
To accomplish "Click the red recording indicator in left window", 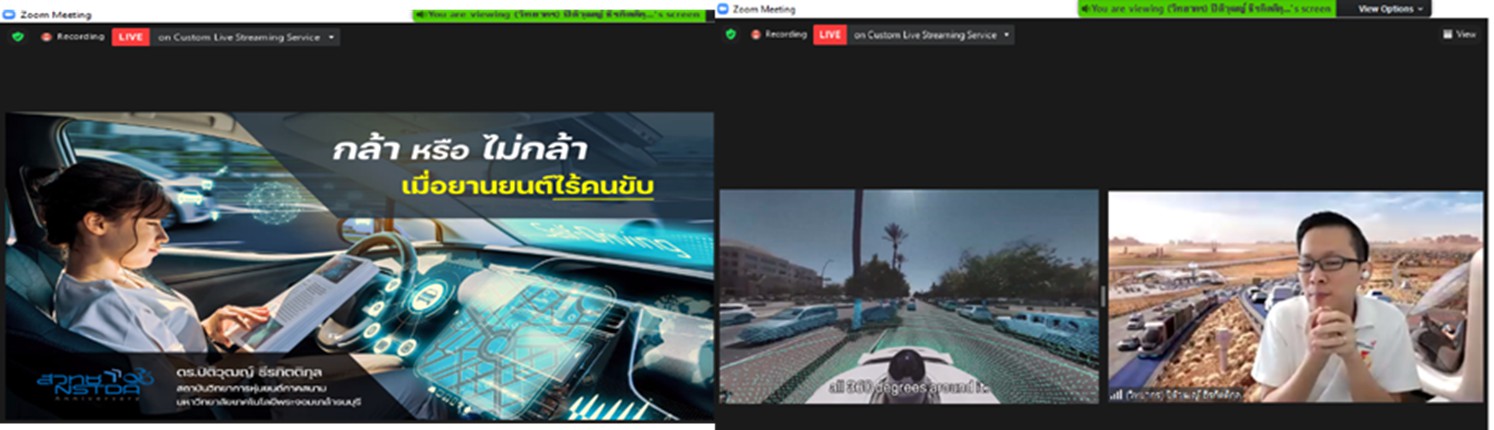I will point(46,37).
